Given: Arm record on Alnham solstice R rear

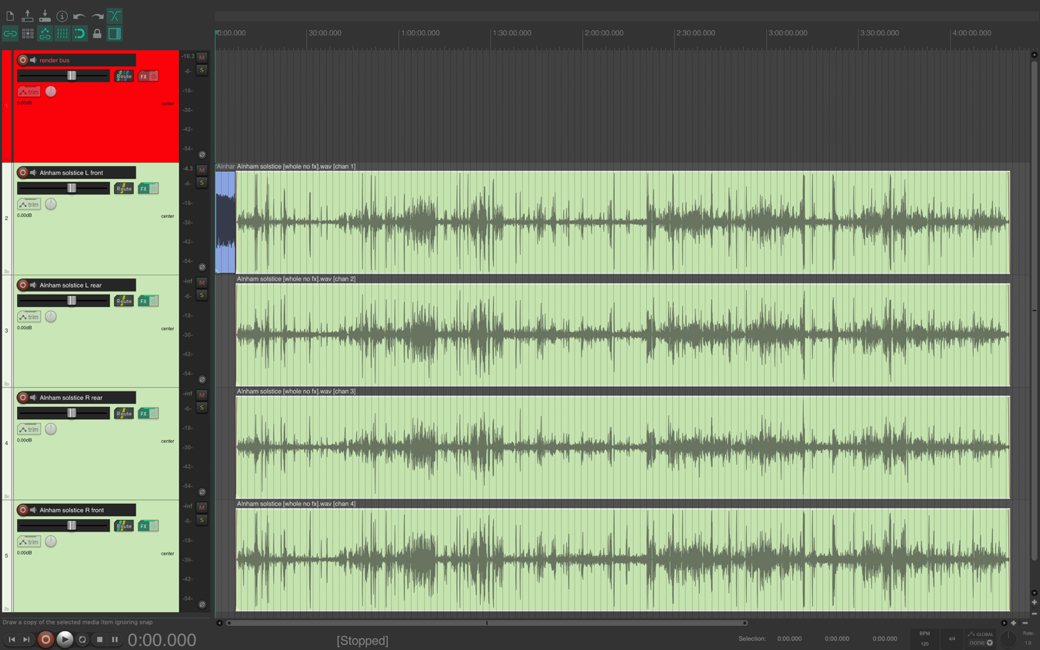Looking at the screenshot, I should click(23, 397).
